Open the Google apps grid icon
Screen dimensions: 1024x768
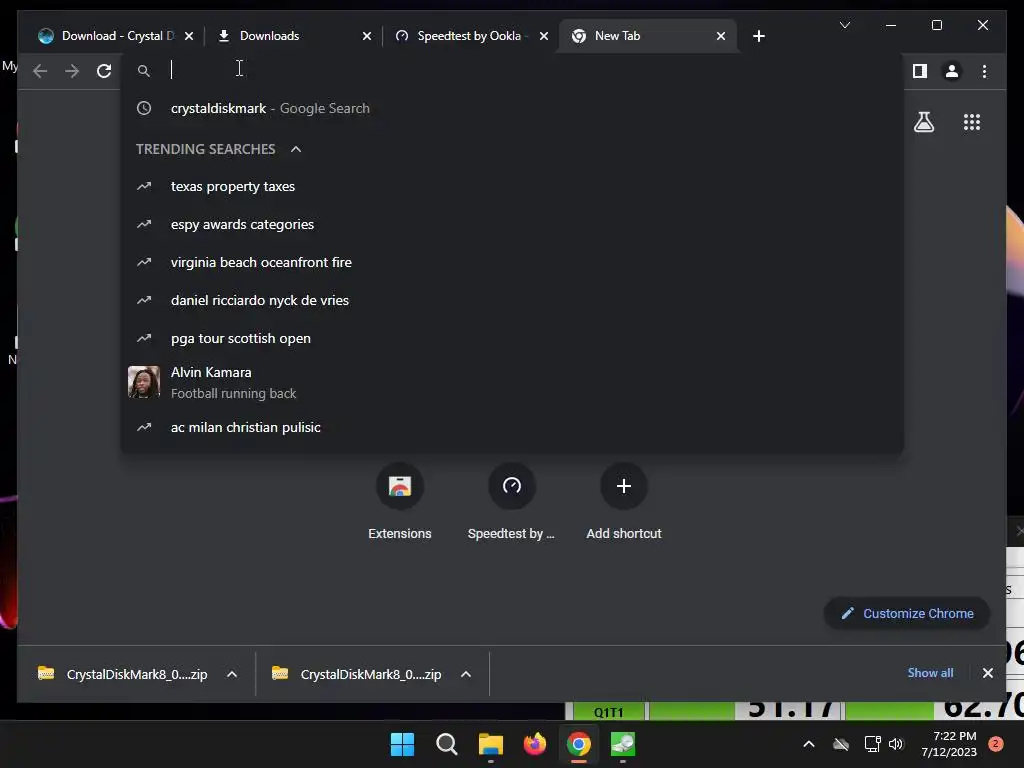(972, 122)
